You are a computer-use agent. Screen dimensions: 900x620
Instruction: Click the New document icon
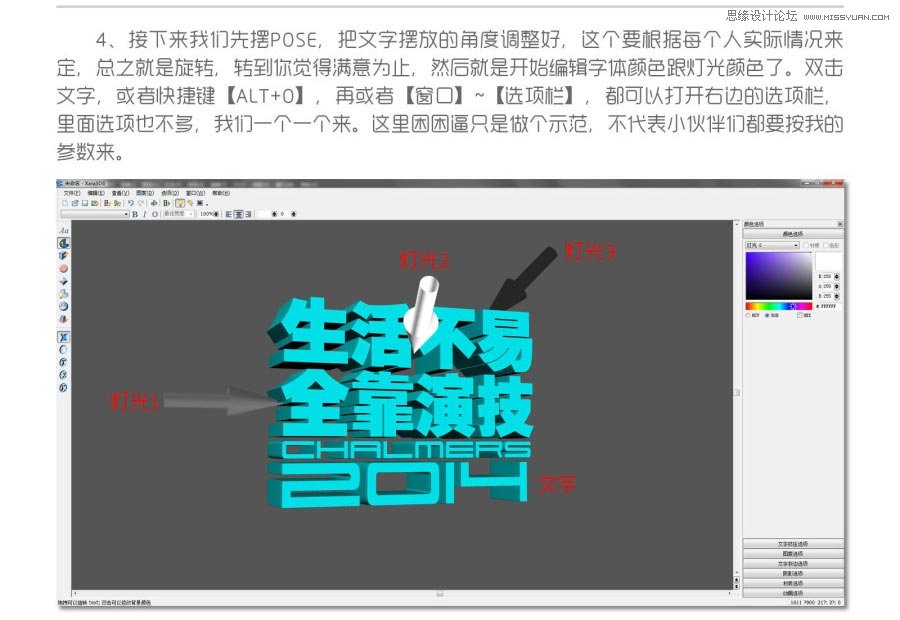tap(65, 202)
